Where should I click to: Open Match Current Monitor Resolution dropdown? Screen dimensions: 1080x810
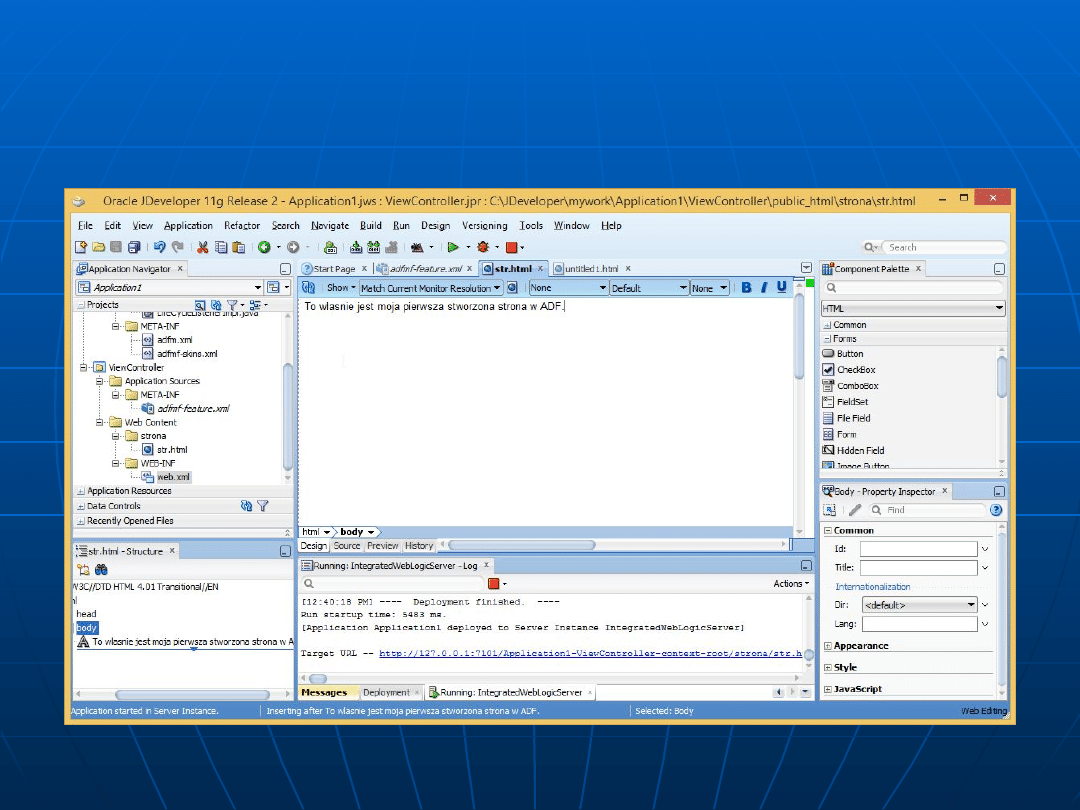point(430,288)
